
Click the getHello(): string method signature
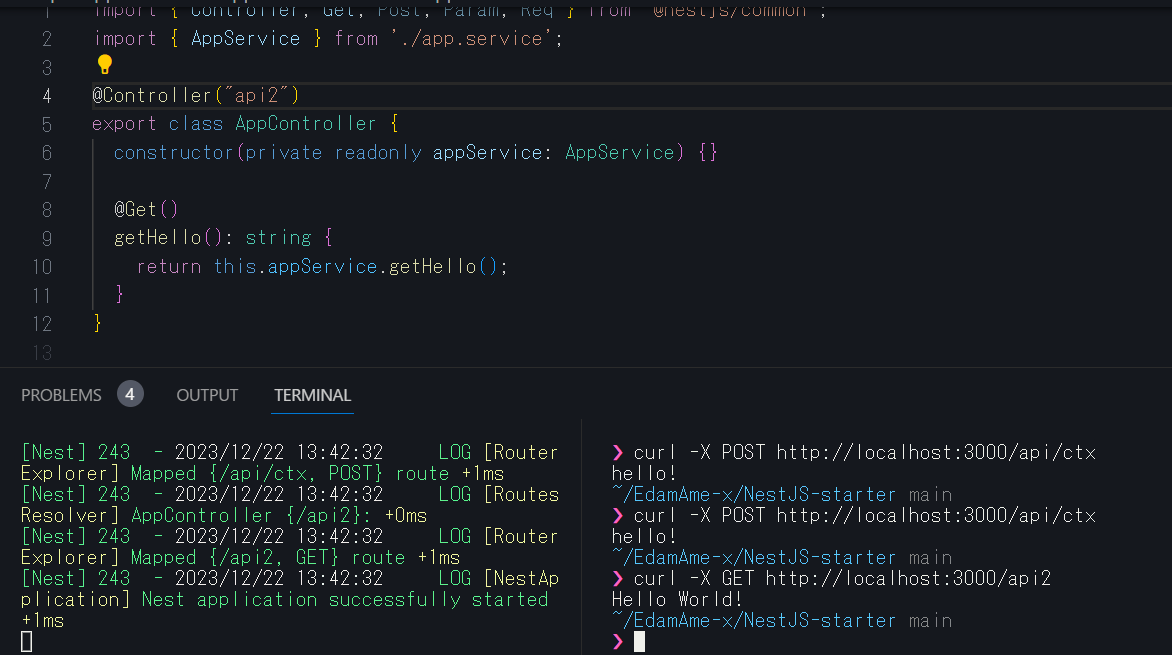[223, 238]
